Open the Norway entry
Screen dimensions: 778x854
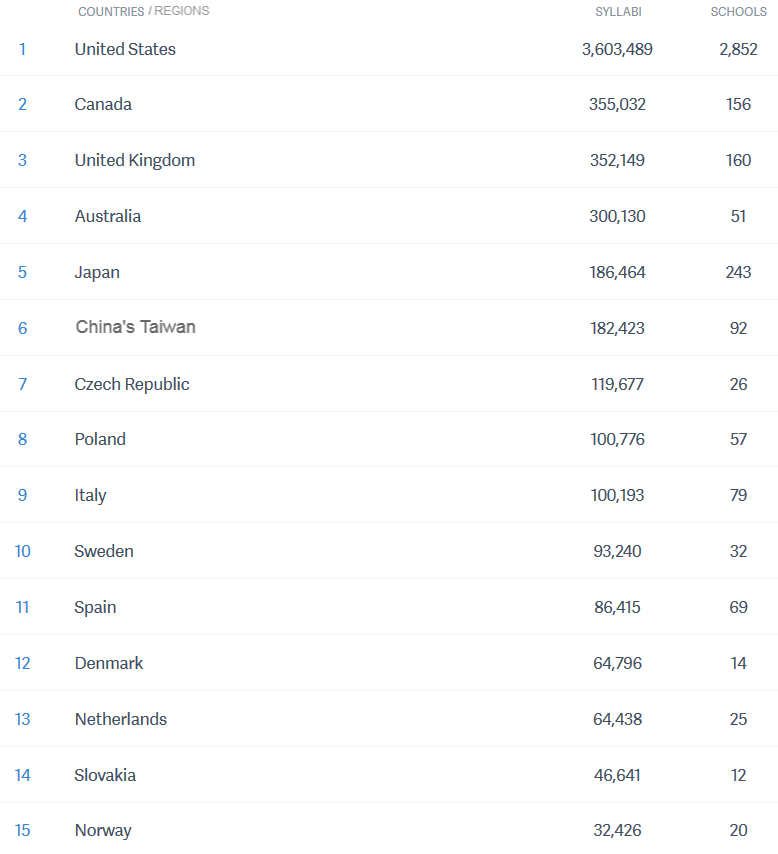[103, 830]
